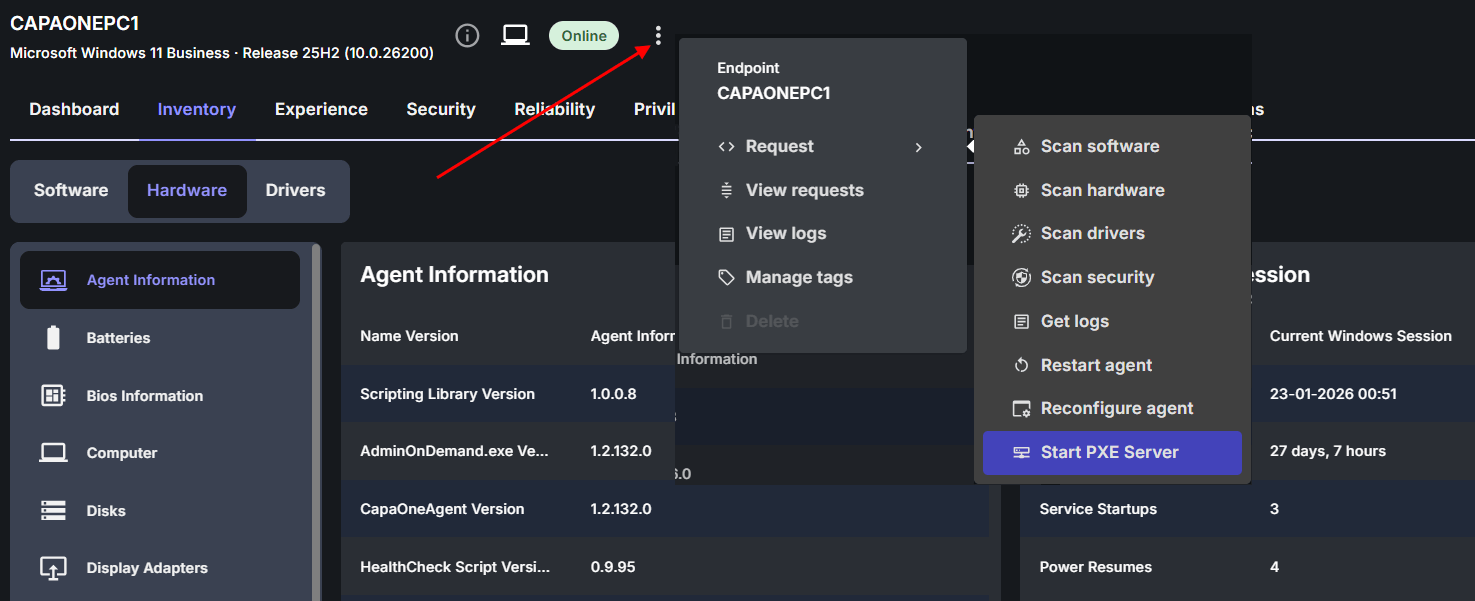Click the HealthCheck Script version 0.9.95 value
The height and width of the screenshot is (601, 1475).
click(x=614, y=567)
